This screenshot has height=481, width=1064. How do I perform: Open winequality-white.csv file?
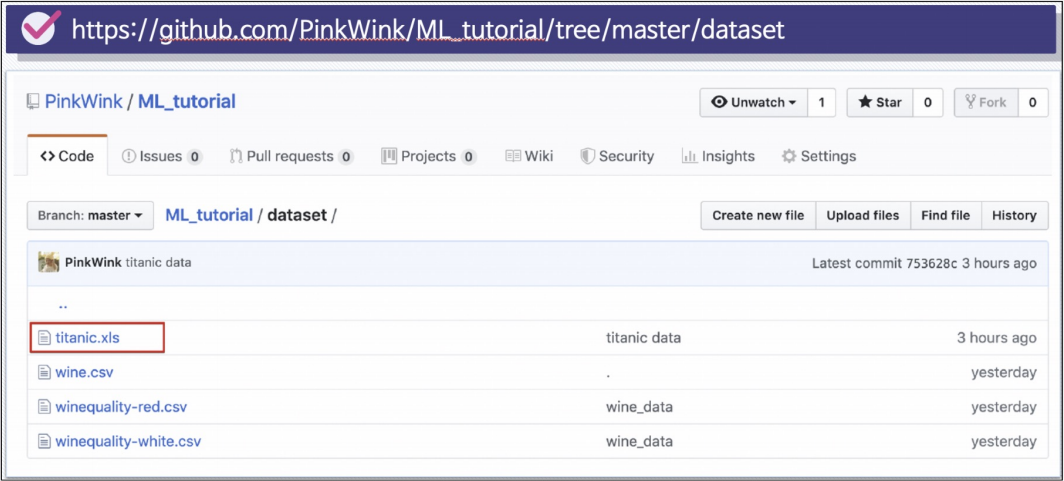click(x=128, y=442)
